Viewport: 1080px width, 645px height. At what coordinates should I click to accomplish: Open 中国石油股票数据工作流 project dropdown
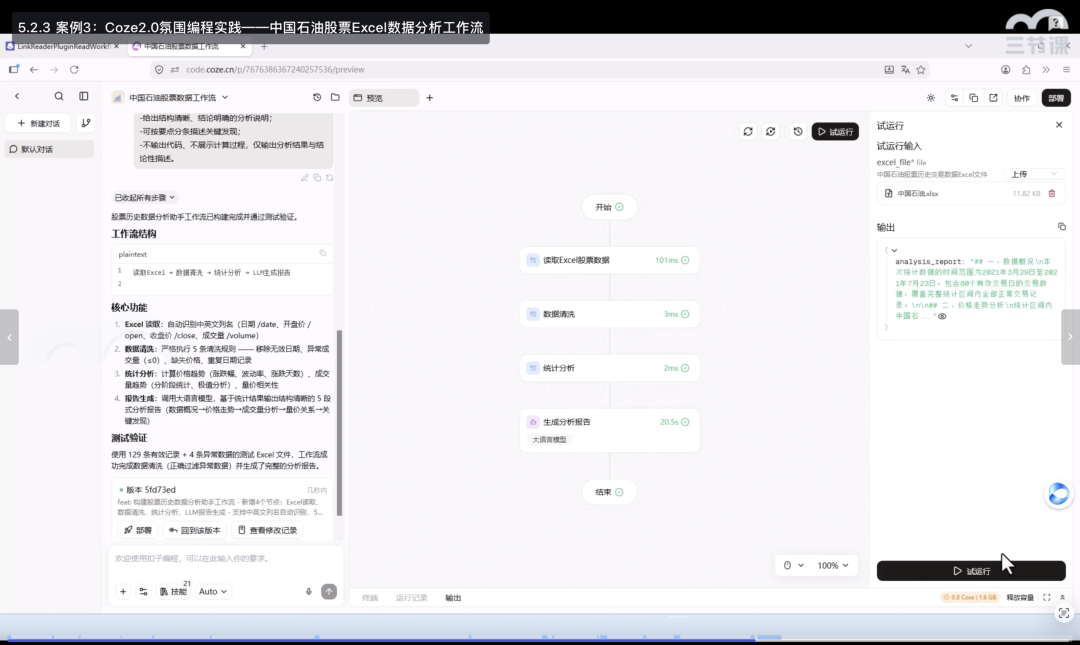[178, 98]
